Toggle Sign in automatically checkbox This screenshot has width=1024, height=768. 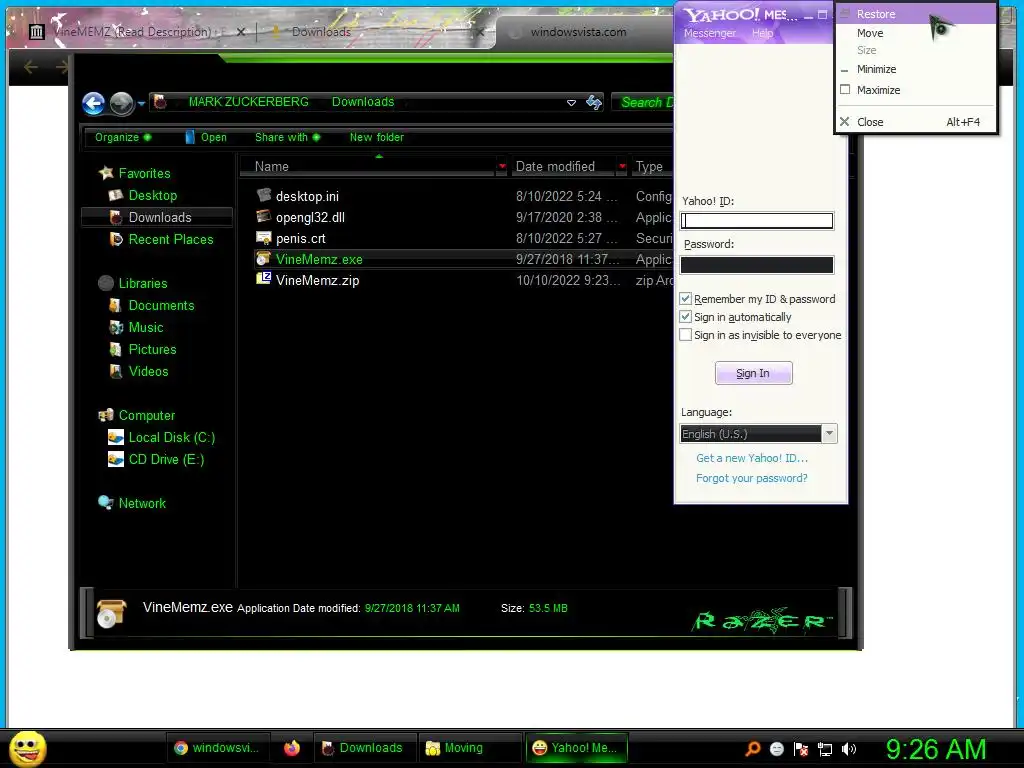coord(685,317)
